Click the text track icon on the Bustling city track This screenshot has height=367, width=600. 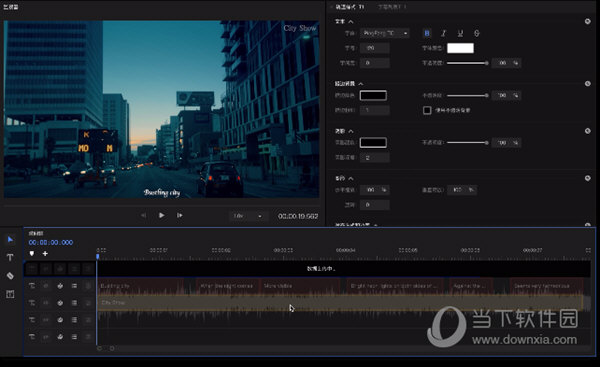(32, 286)
